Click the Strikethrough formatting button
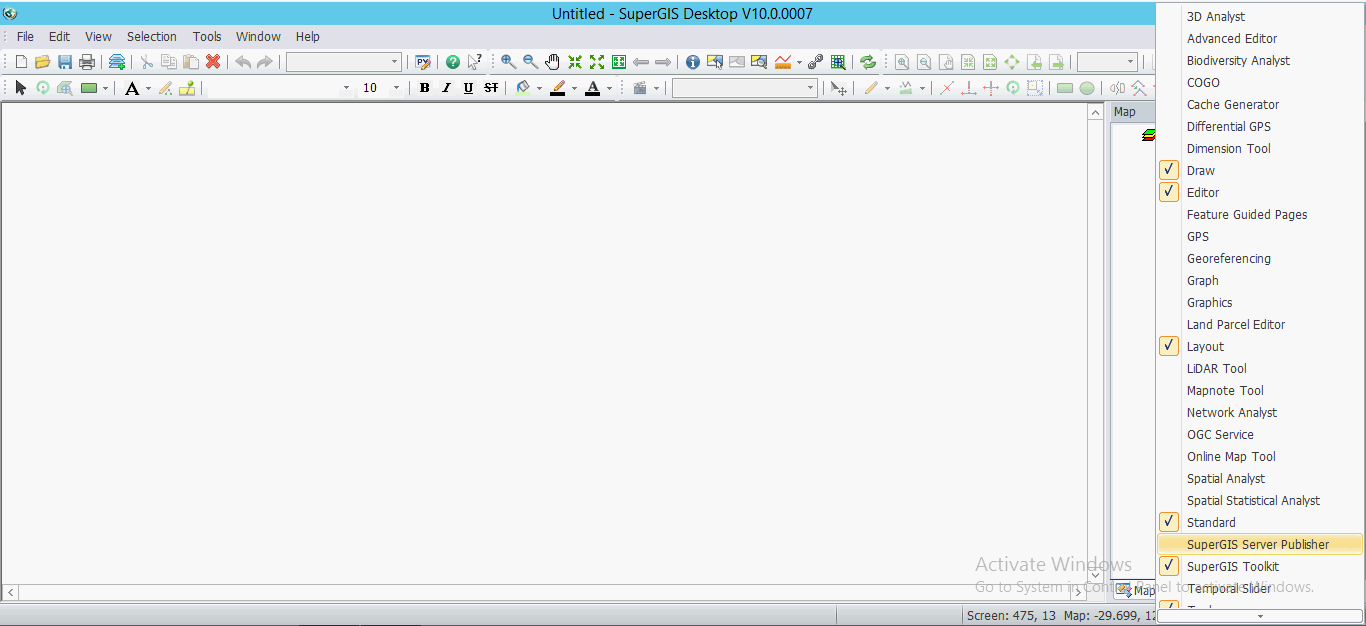This screenshot has width=1366, height=626. tap(491, 88)
